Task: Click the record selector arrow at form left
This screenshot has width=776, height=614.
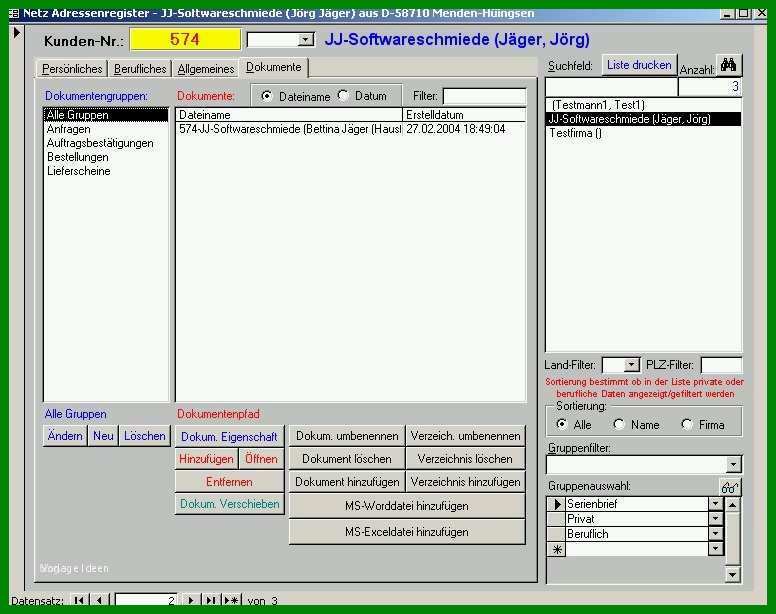Action: tap(17, 33)
